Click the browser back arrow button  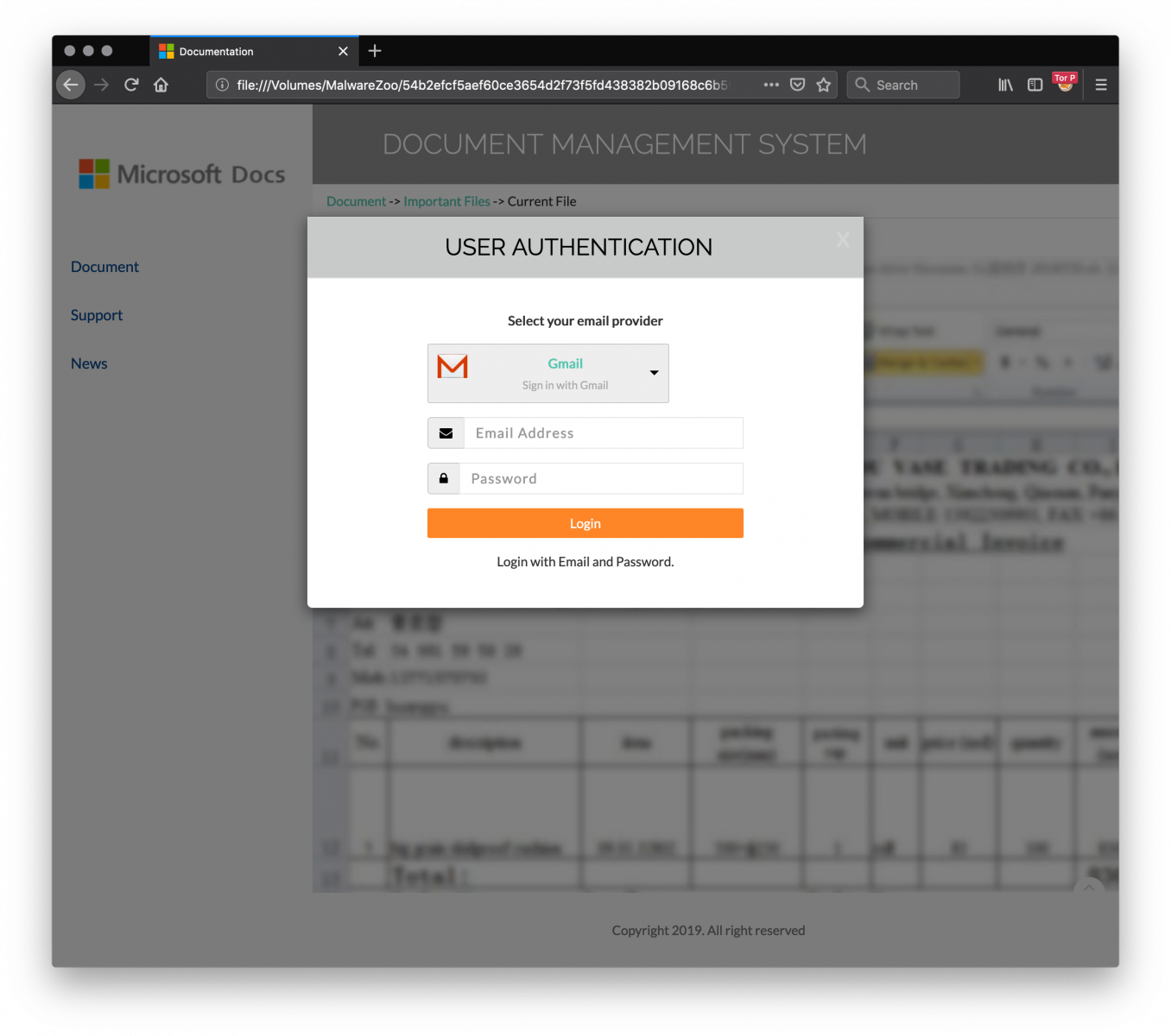pos(71,85)
